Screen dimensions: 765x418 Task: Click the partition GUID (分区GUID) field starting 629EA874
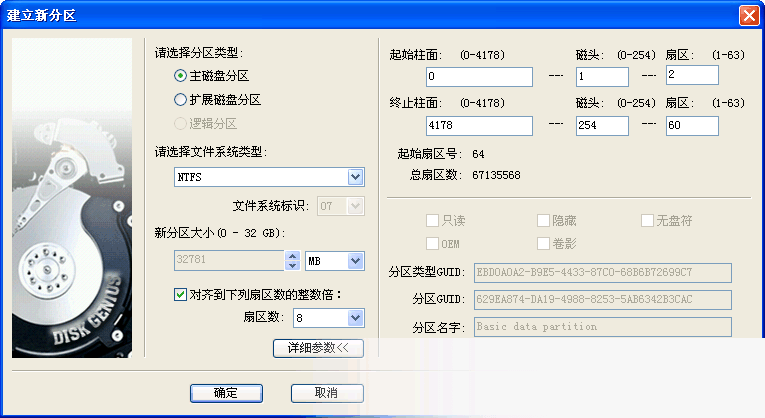coord(603,299)
